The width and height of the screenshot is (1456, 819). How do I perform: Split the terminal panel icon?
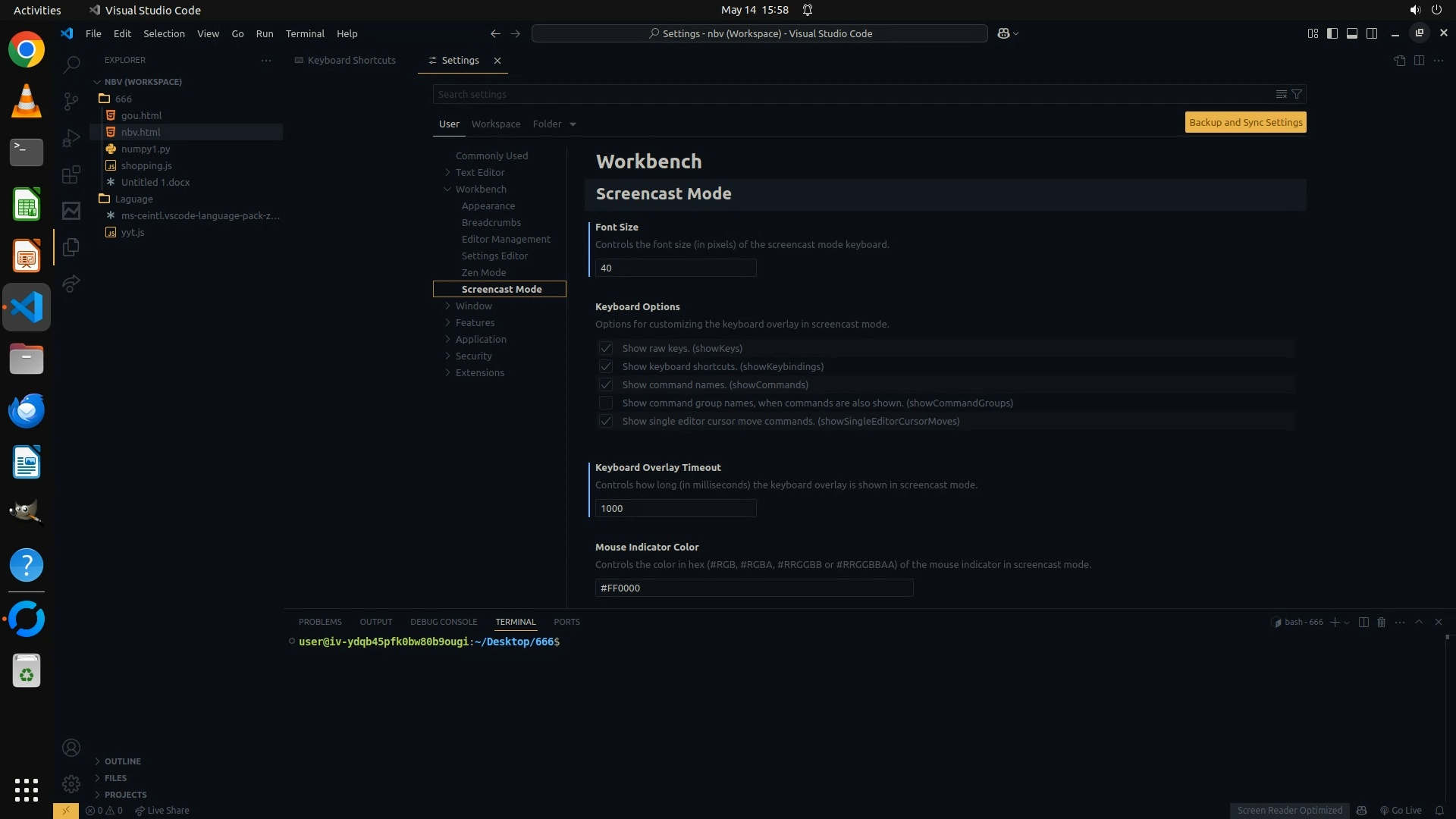point(1363,622)
